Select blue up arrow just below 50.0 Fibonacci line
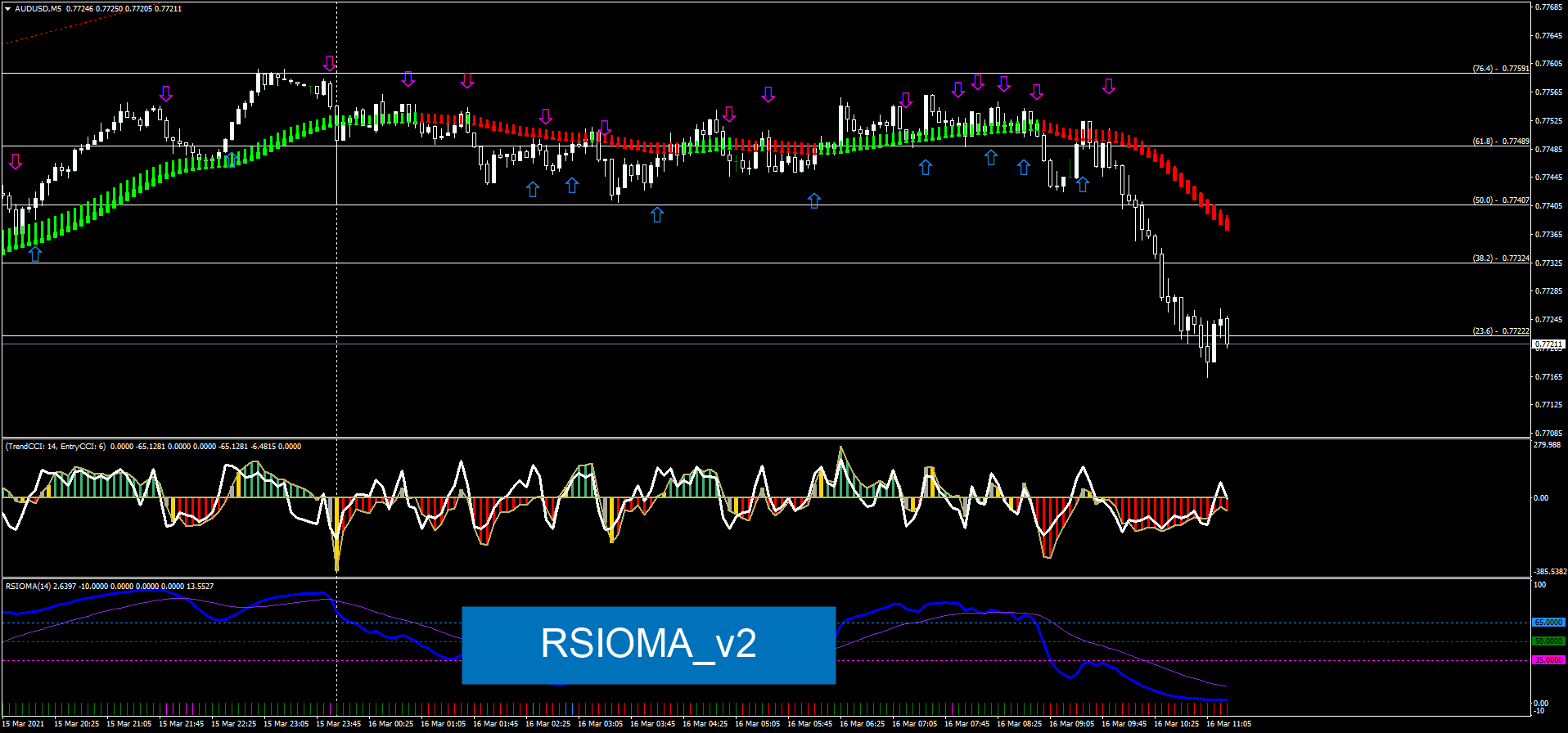Image resolution: width=1568 pixels, height=733 pixels. [x=657, y=214]
